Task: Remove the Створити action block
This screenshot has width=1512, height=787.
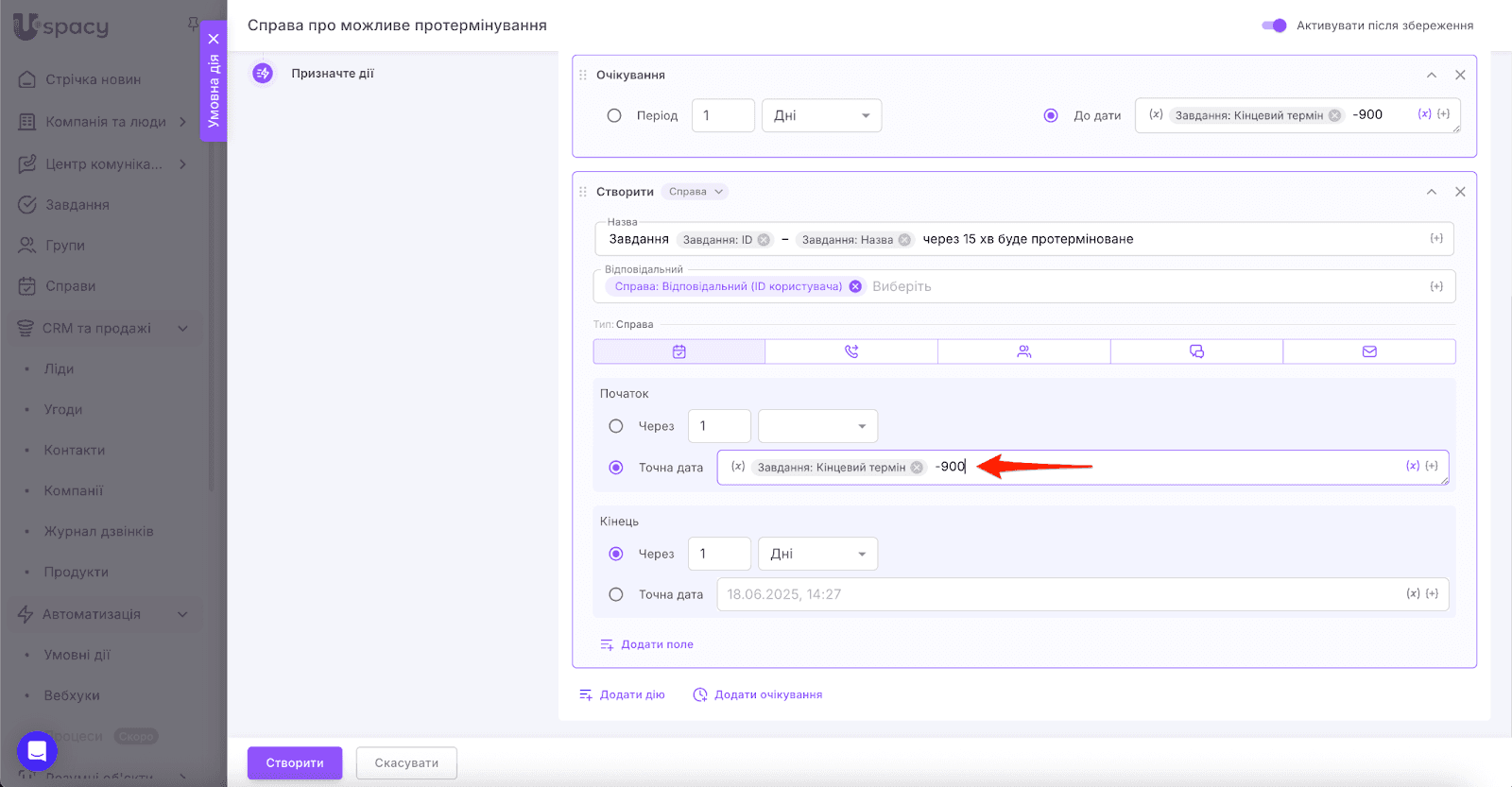Action: click(1460, 192)
